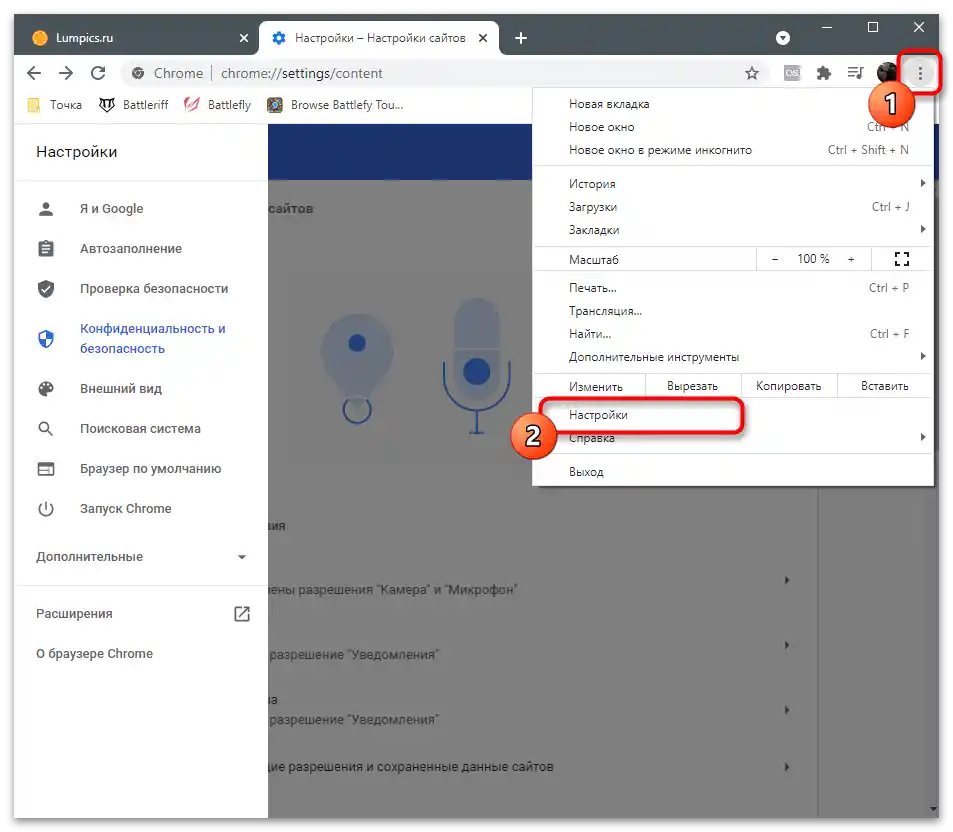Image resolution: width=953 pixels, height=832 pixels.
Task: Open the Внешний вид section
Action: coord(140,389)
